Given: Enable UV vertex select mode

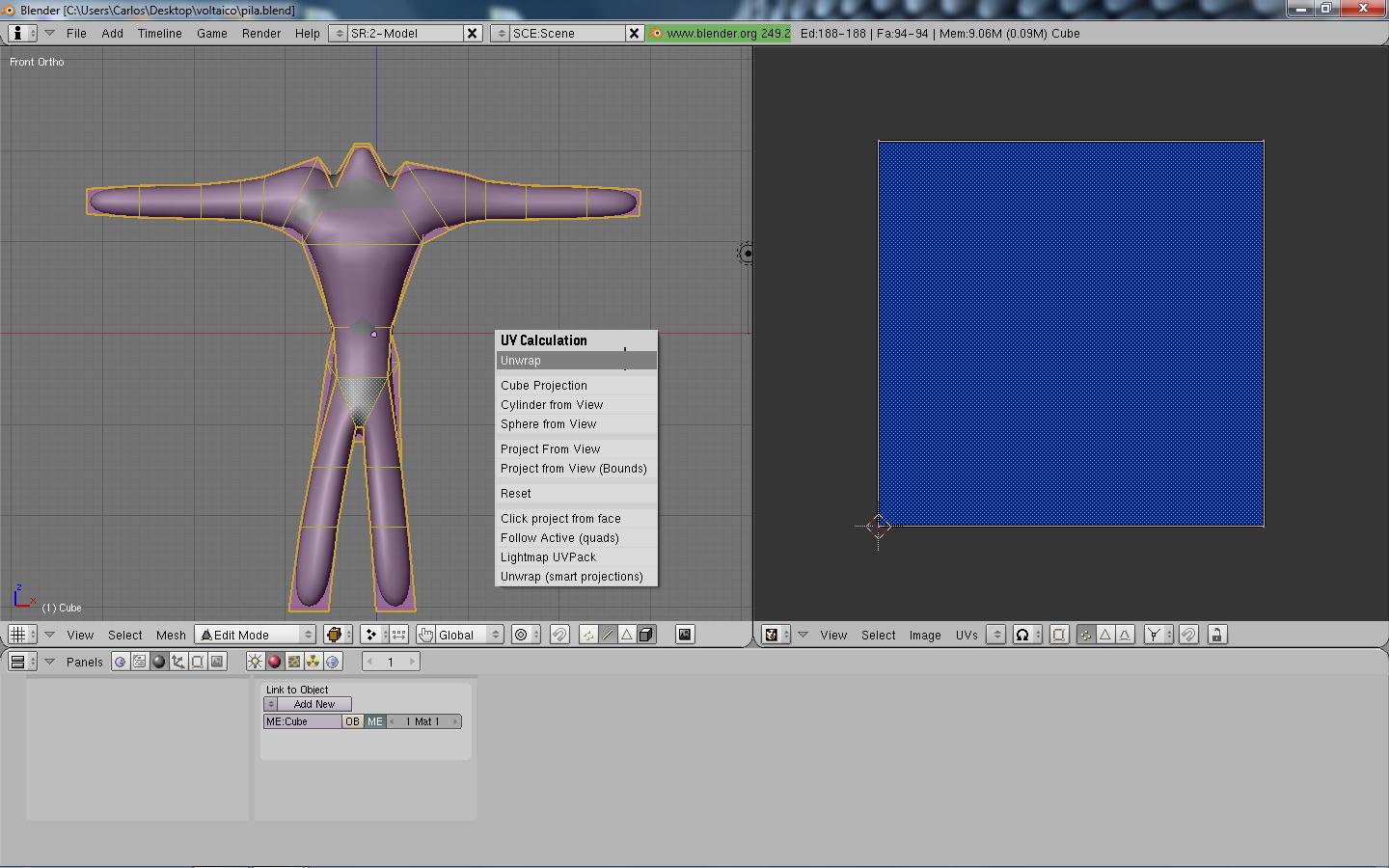Looking at the screenshot, I should point(1086,635).
